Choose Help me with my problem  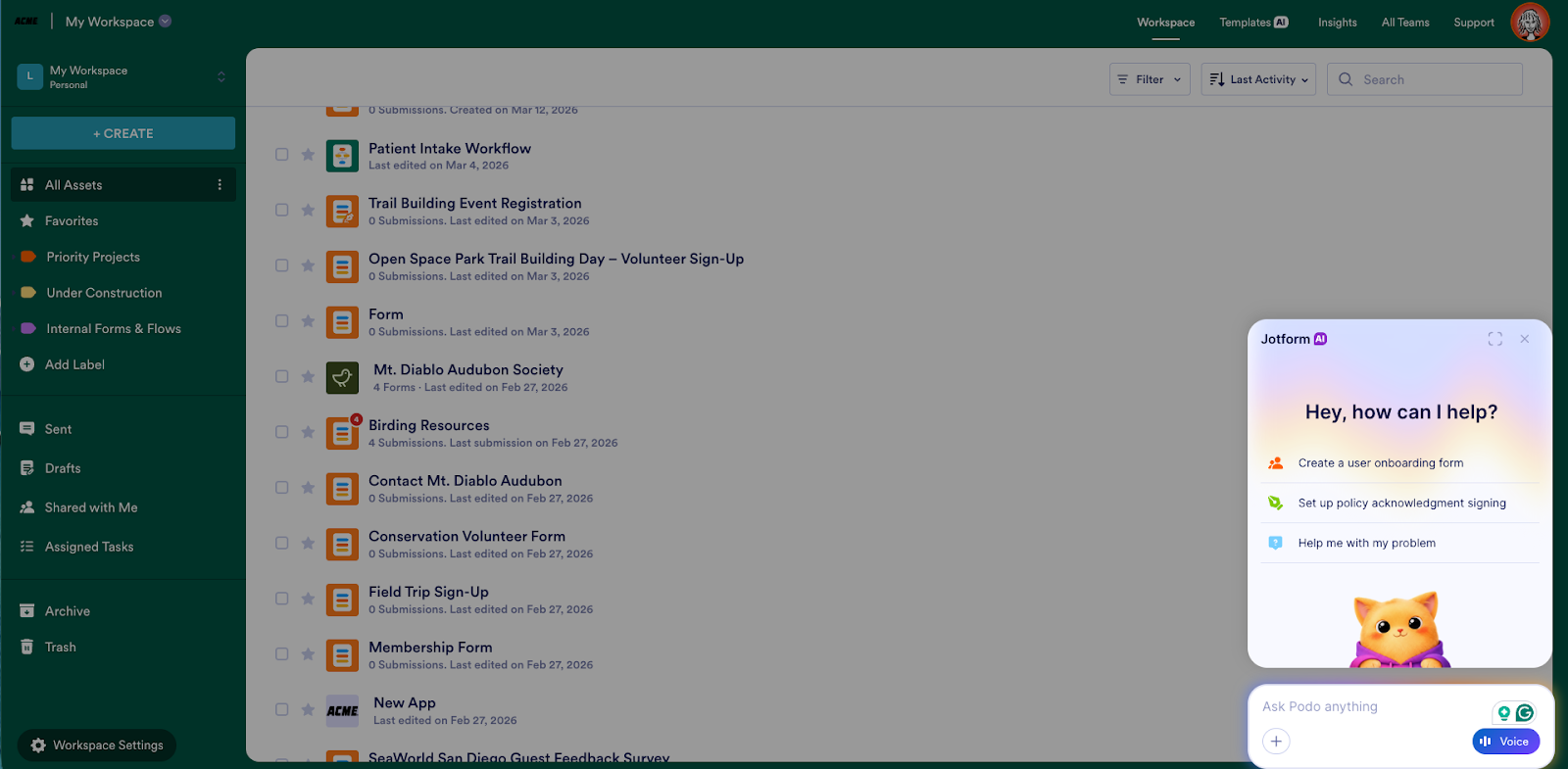click(1399, 543)
